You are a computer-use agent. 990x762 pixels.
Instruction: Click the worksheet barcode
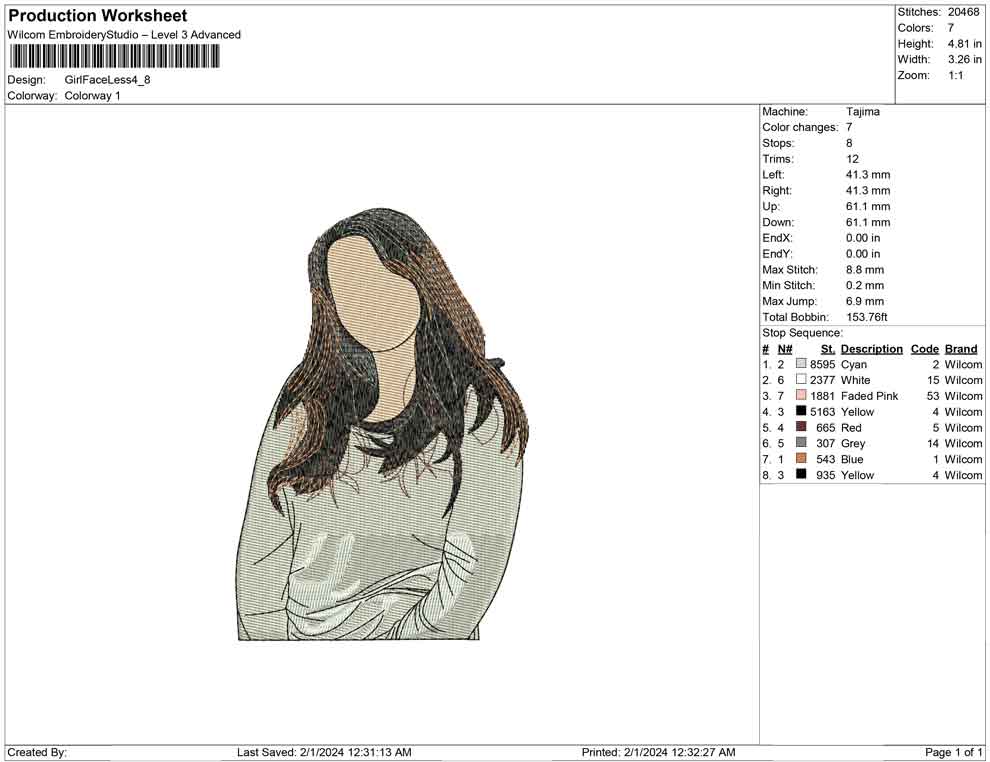click(111, 56)
